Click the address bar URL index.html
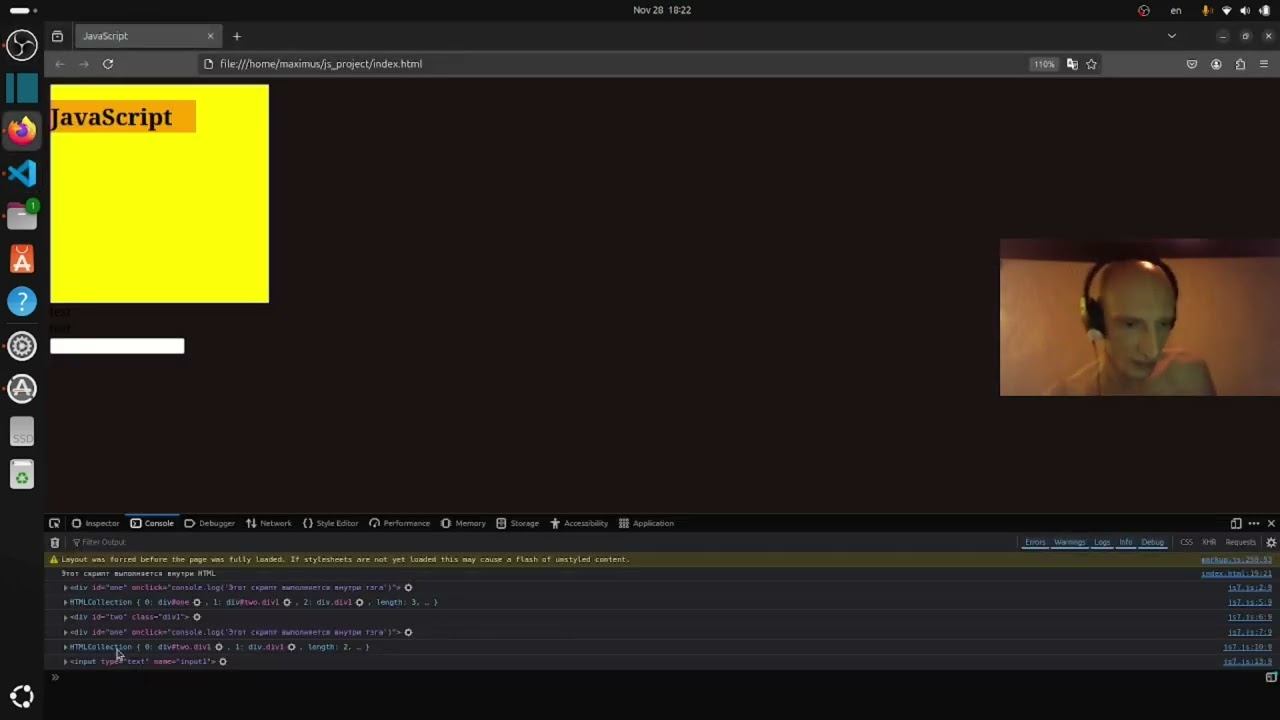1280x720 pixels. (321, 64)
